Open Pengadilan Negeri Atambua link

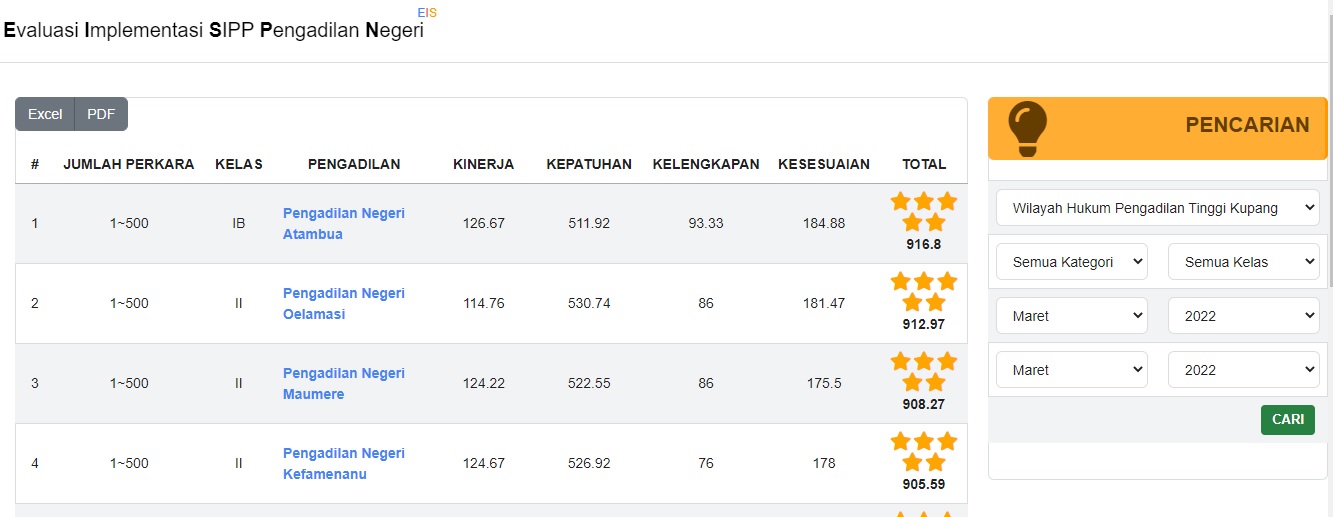(344, 224)
